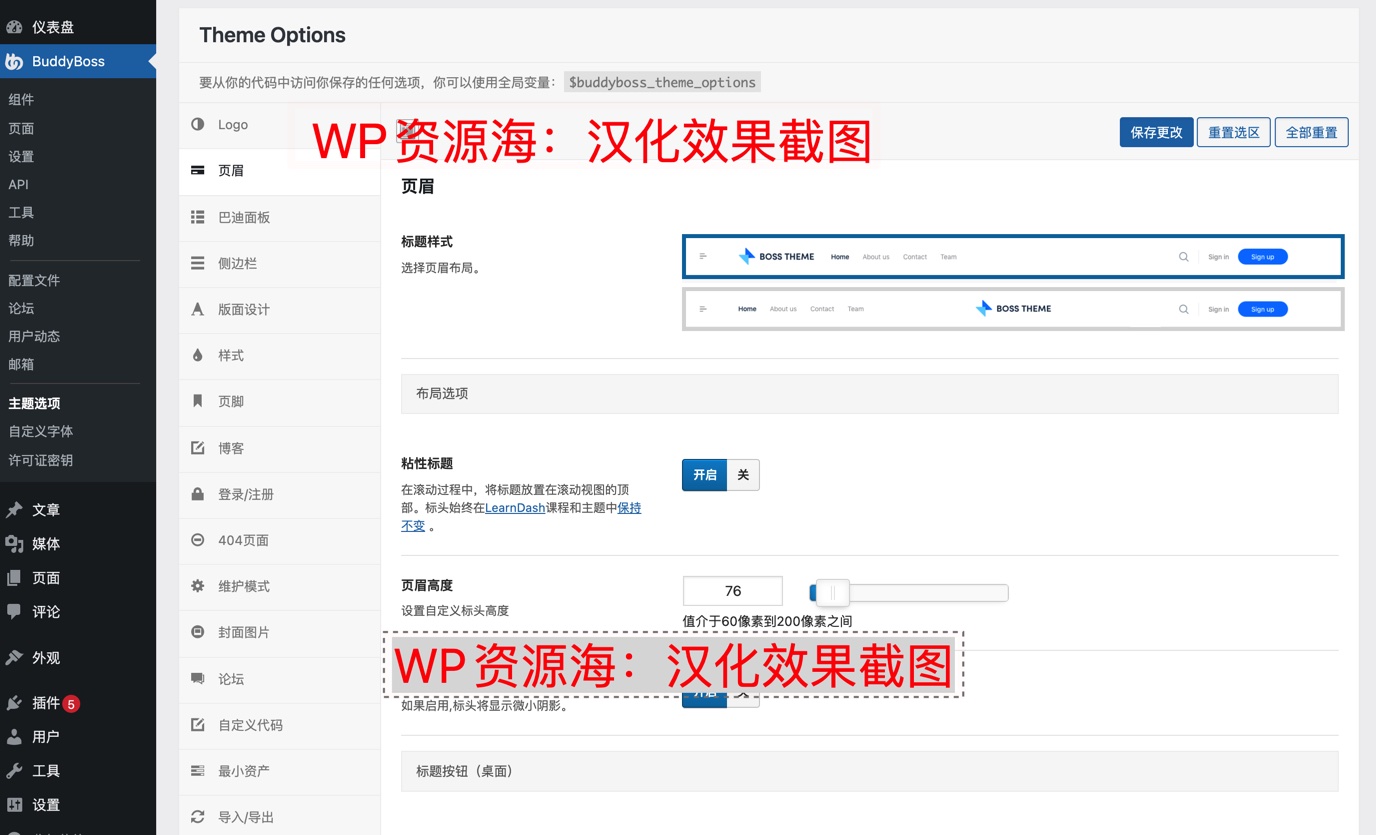This screenshot has width=1376, height=835.
Task: Open 外观 appearance menu
Action: click(78, 658)
